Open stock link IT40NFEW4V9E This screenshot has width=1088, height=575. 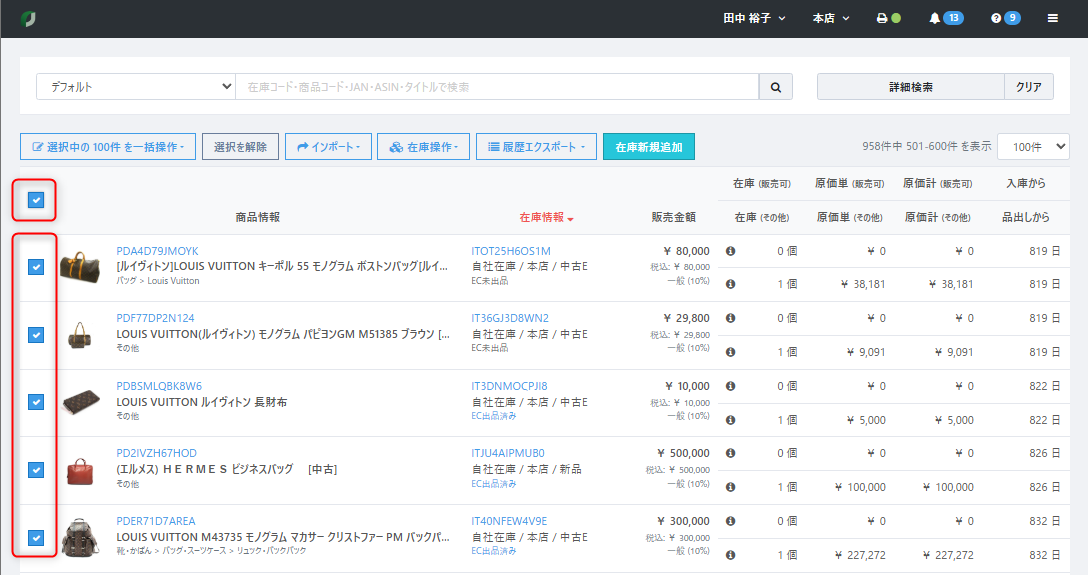click(509, 521)
